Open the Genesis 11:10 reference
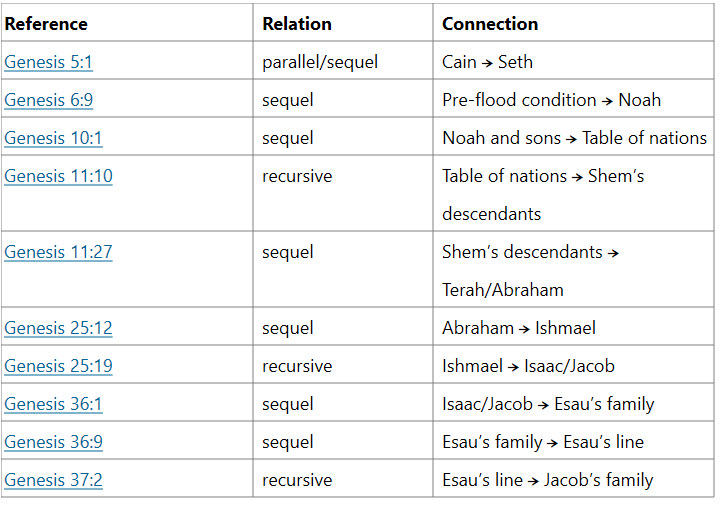Viewport: 720px width, 509px height. pyautogui.click(x=58, y=176)
